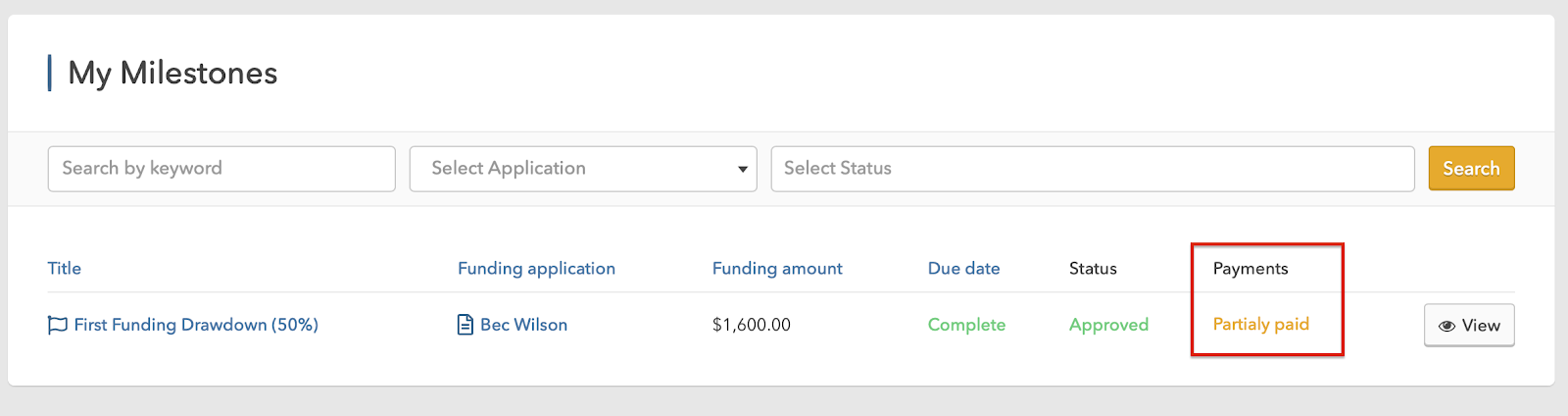
Task: Open the First Funding Drawdown (50%) milestone link
Action: (x=196, y=325)
